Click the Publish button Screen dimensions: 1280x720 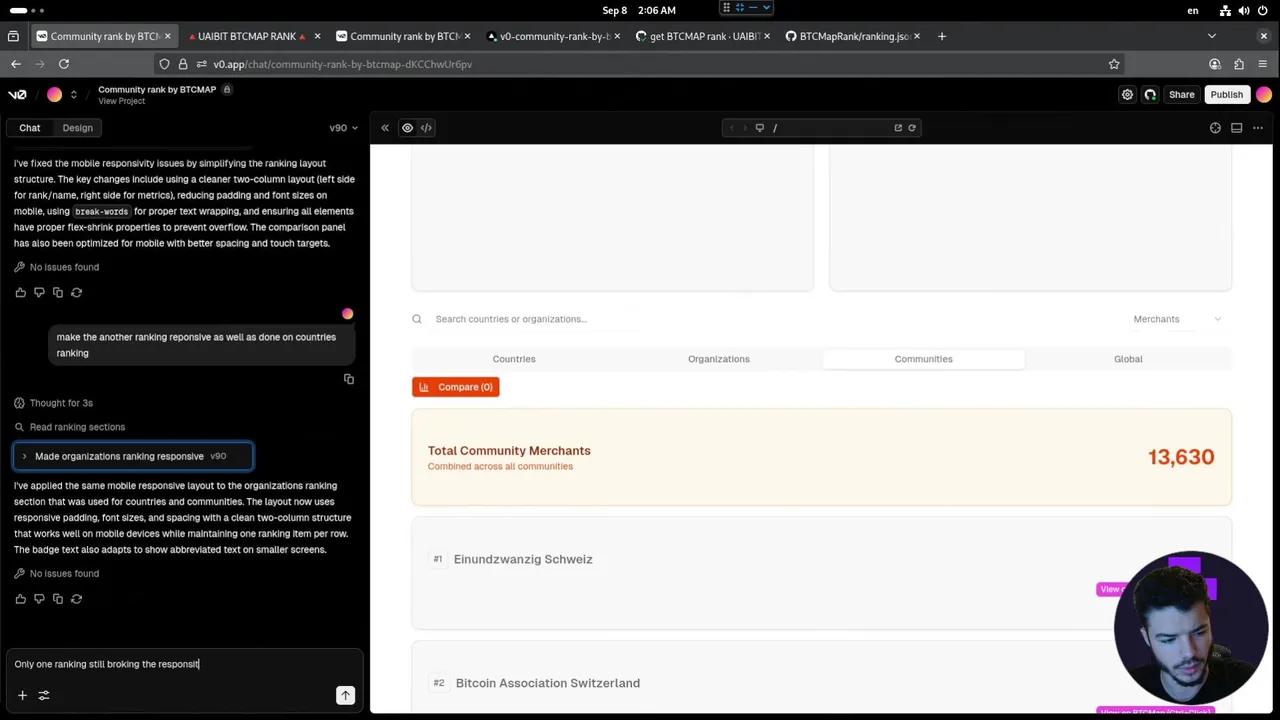(1226, 95)
